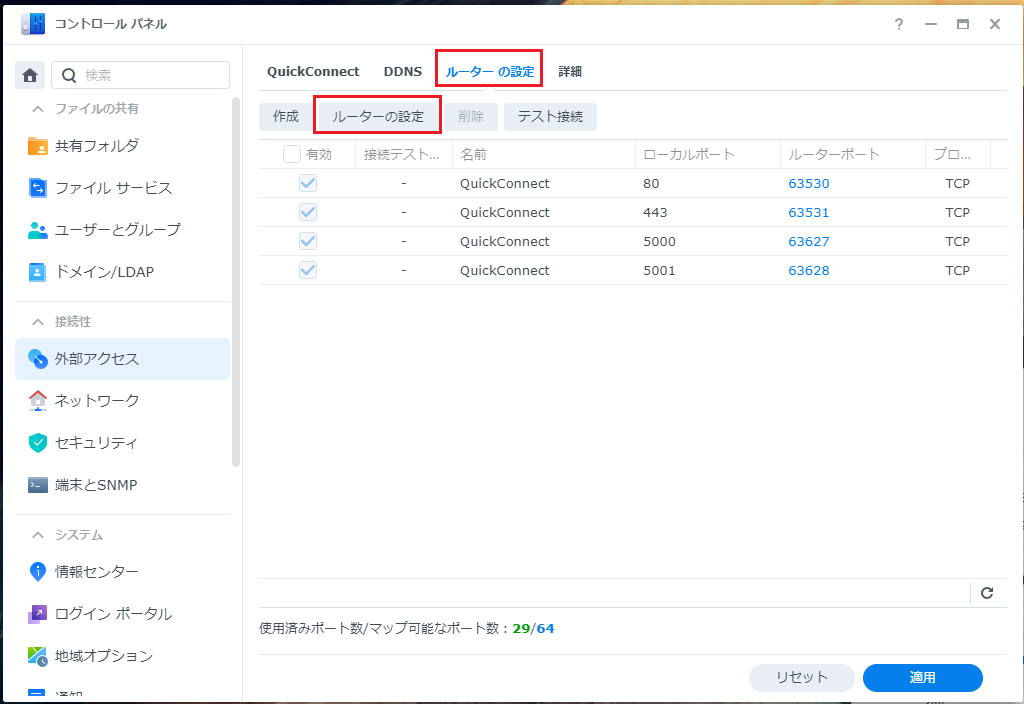1024x704 pixels.
Task: Click the refresh icon below the table
Action: (987, 593)
